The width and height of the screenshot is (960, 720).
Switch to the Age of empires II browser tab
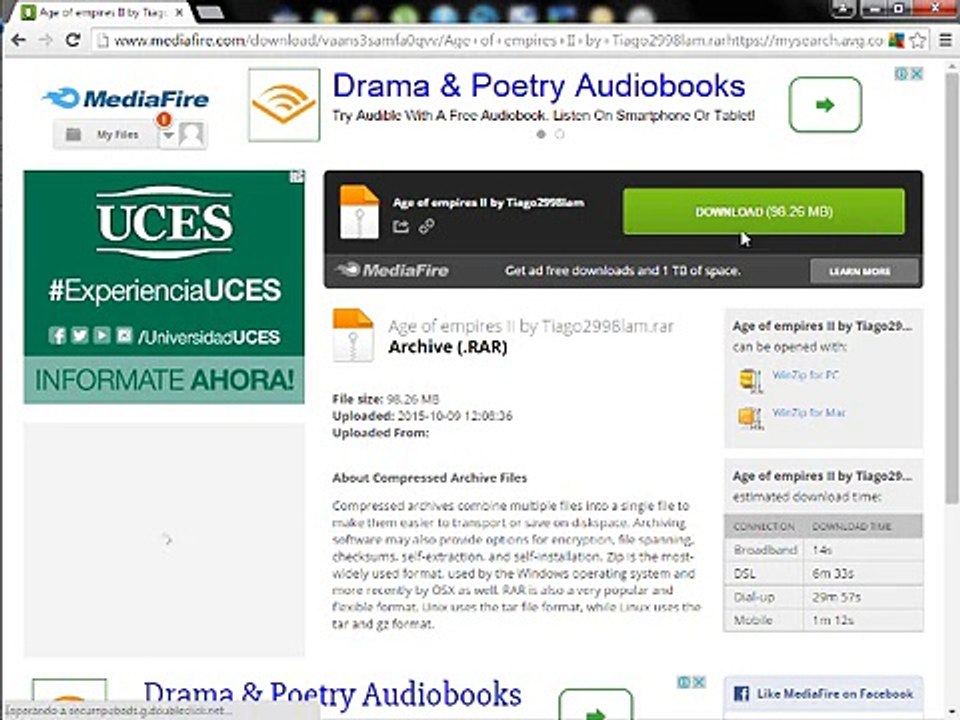[103, 12]
